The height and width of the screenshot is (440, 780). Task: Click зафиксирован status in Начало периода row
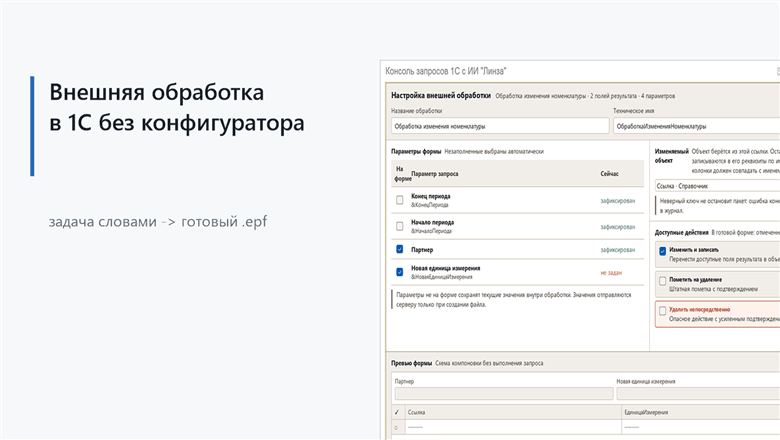pyautogui.click(x=617, y=227)
